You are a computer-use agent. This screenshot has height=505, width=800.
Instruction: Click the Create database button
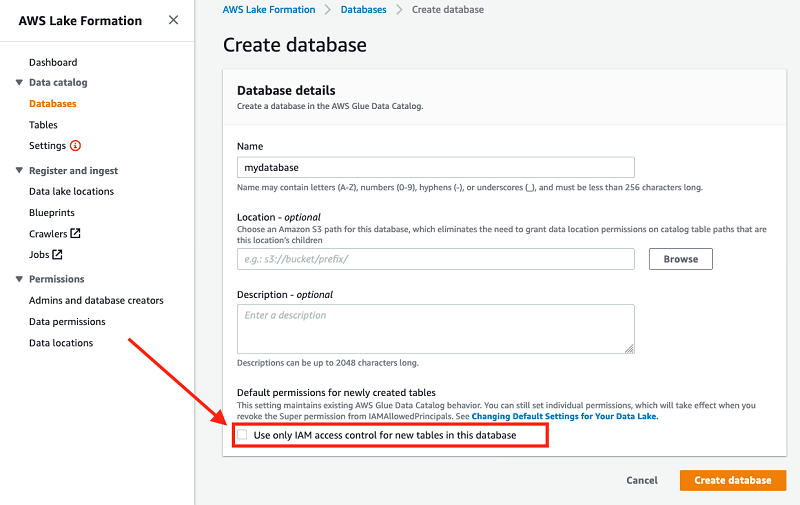[733, 480]
